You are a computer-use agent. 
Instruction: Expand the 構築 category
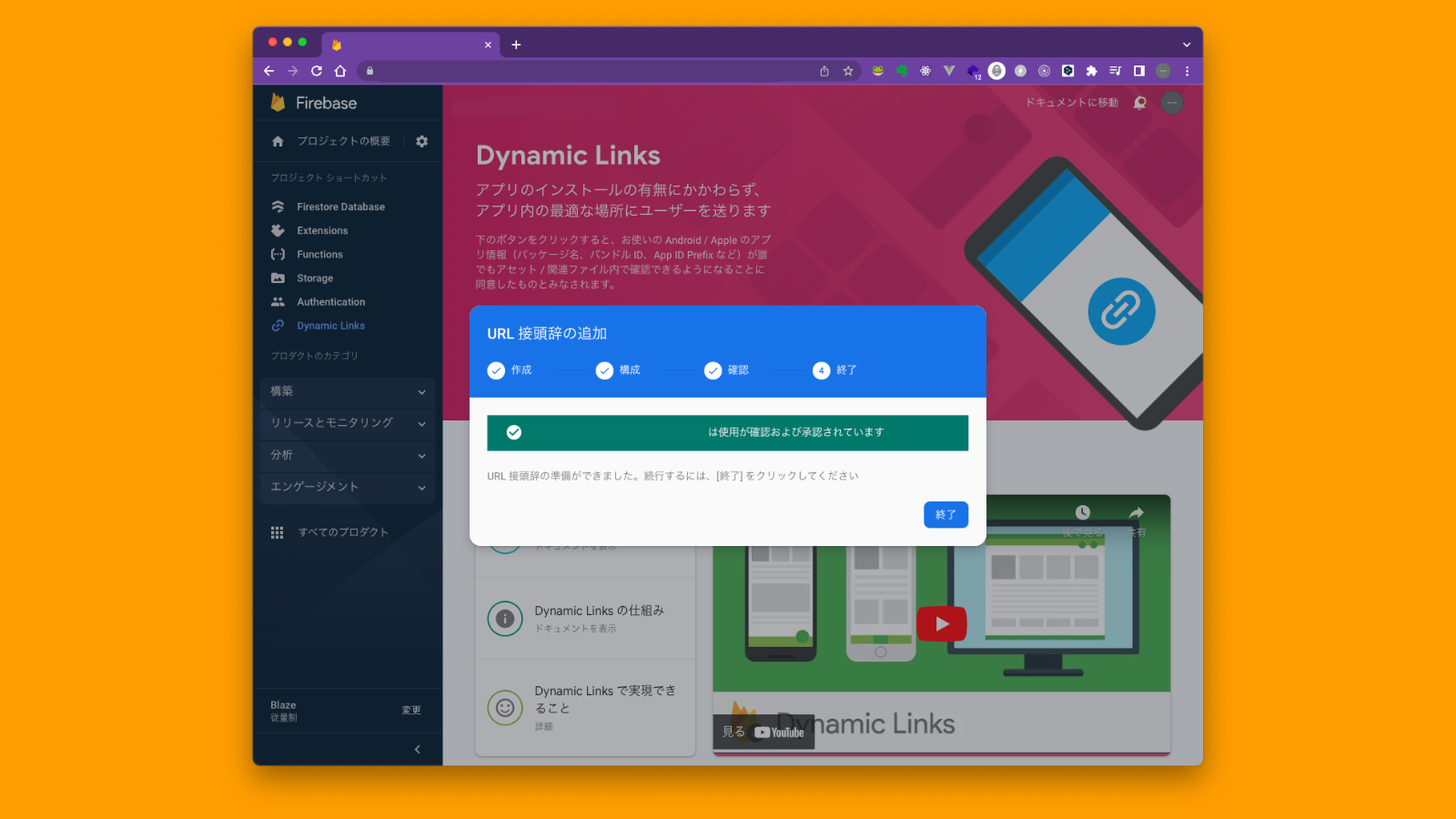[348, 391]
